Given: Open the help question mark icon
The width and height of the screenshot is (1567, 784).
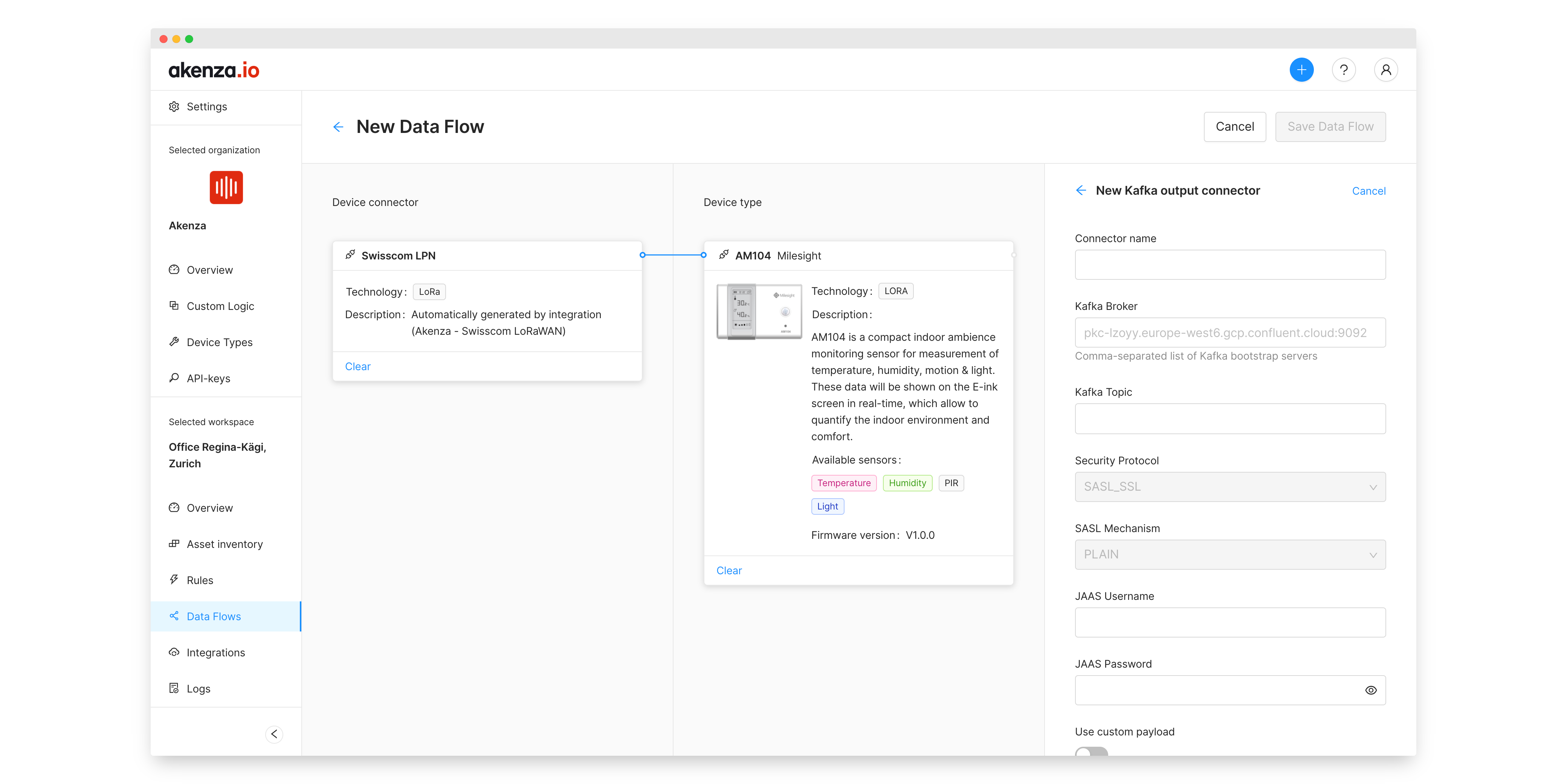Looking at the screenshot, I should point(1343,70).
